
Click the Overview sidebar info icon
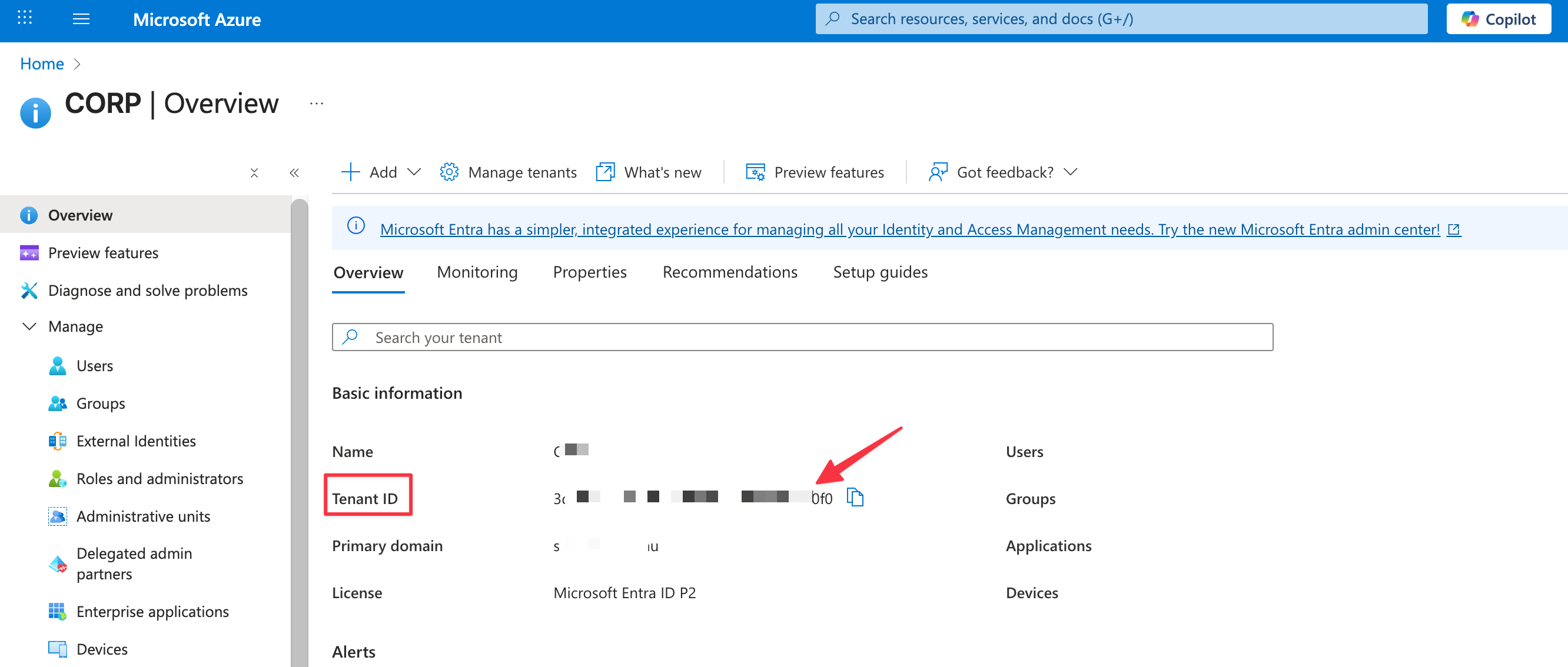[29, 215]
